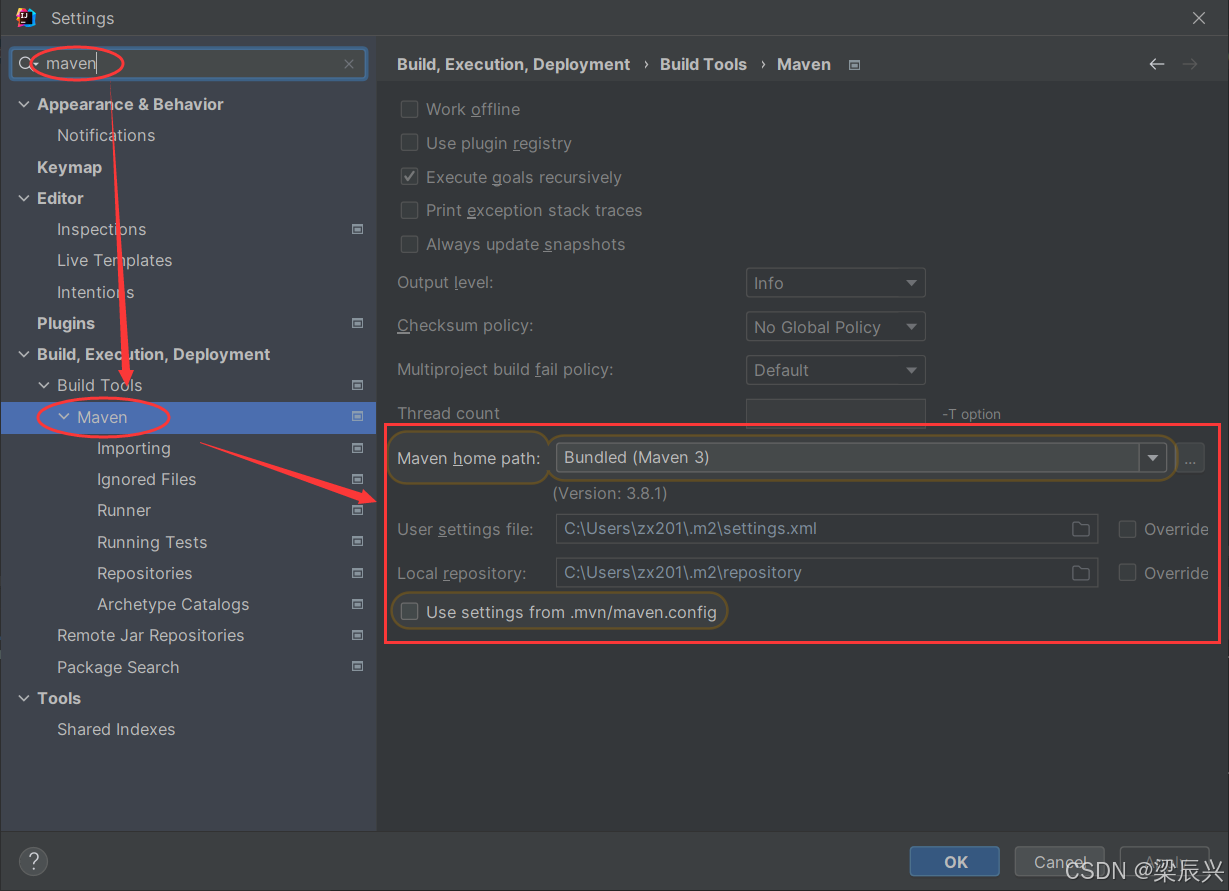Select Shared Indexes page

(116, 729)
